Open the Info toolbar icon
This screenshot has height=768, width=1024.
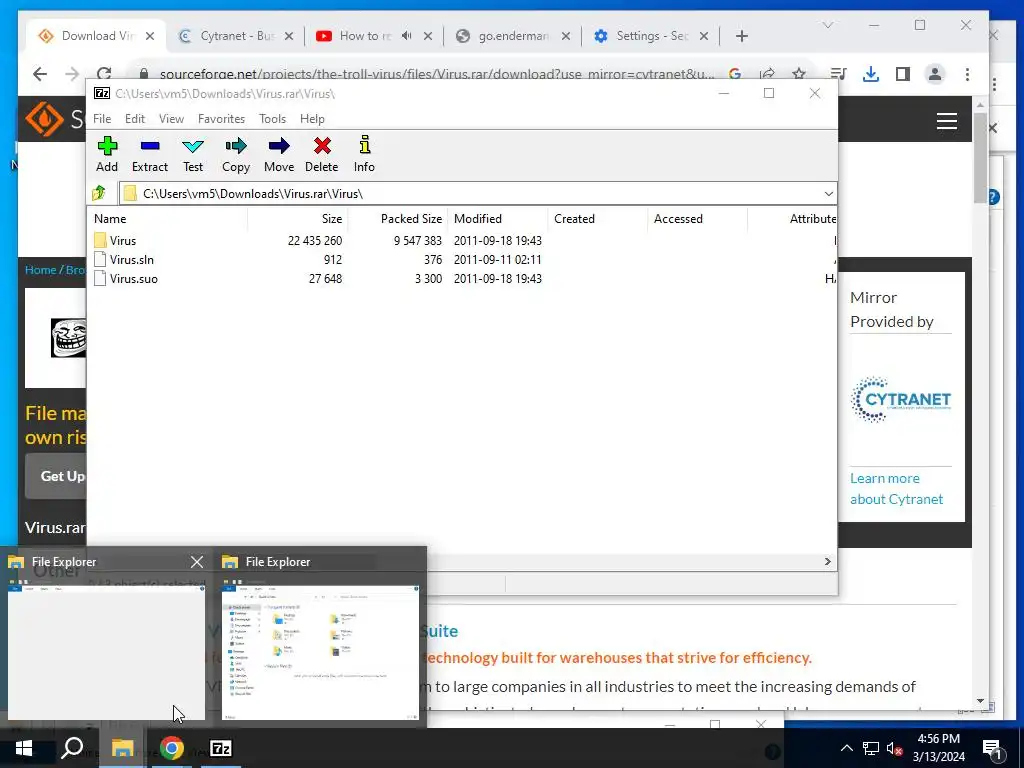(364, 154)
